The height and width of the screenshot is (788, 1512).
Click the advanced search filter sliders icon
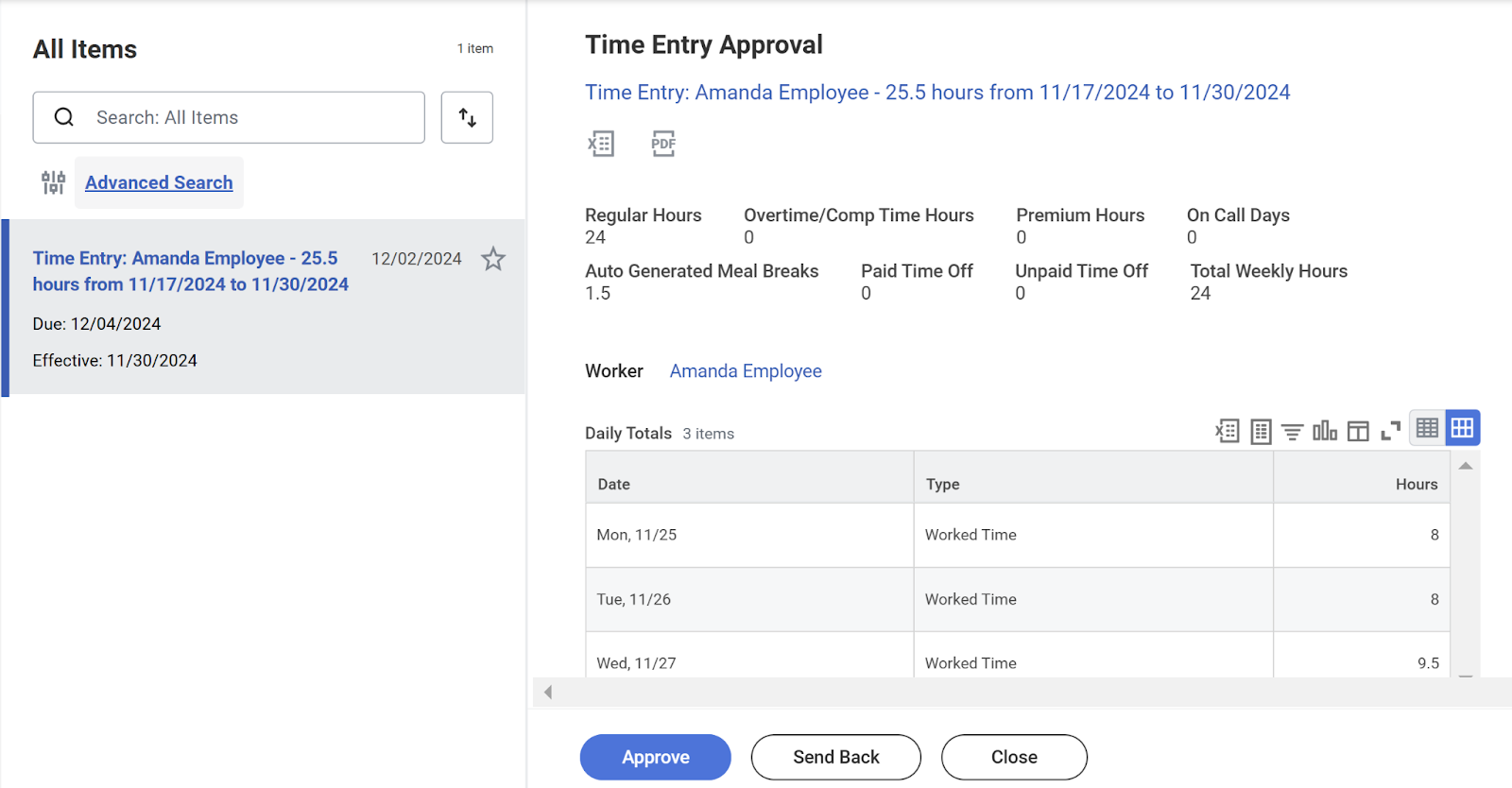(x=54, y=182)
